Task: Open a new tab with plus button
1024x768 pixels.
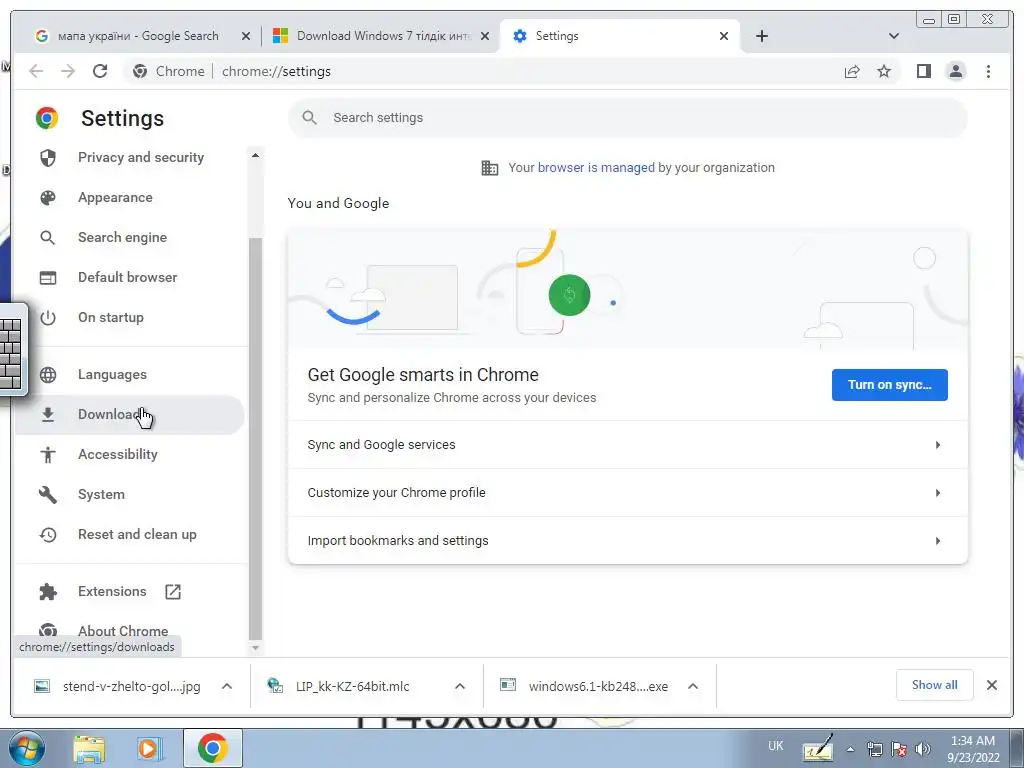Action: pos(761,36)
